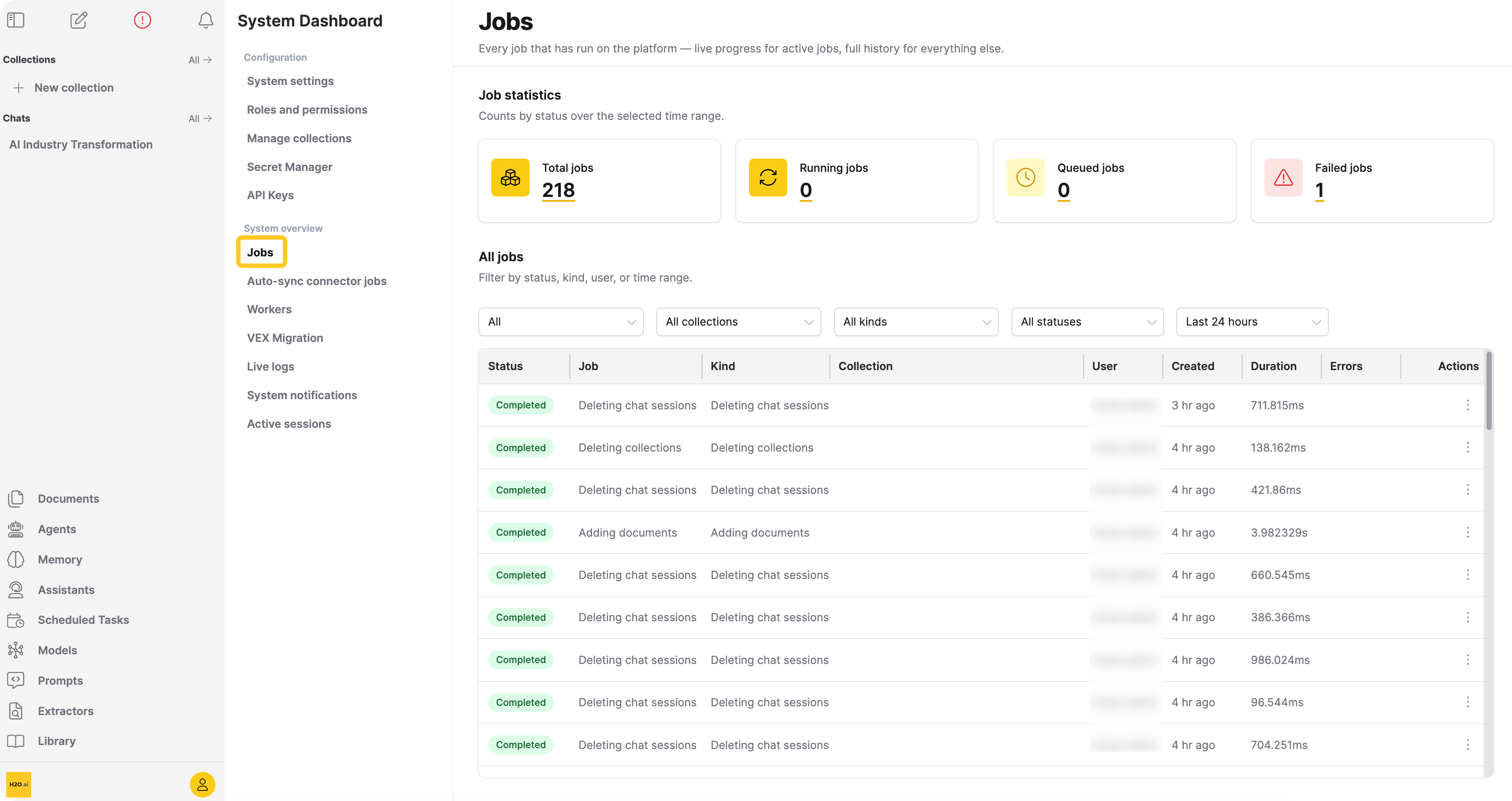Click Completed badge of 3 hr ago job
Viewport: 1512px width, 801px height.
521,405
